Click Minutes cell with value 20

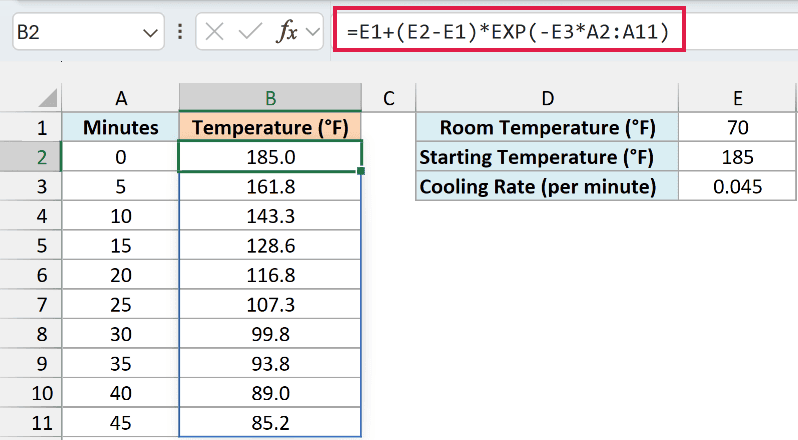tap(121, 275)
